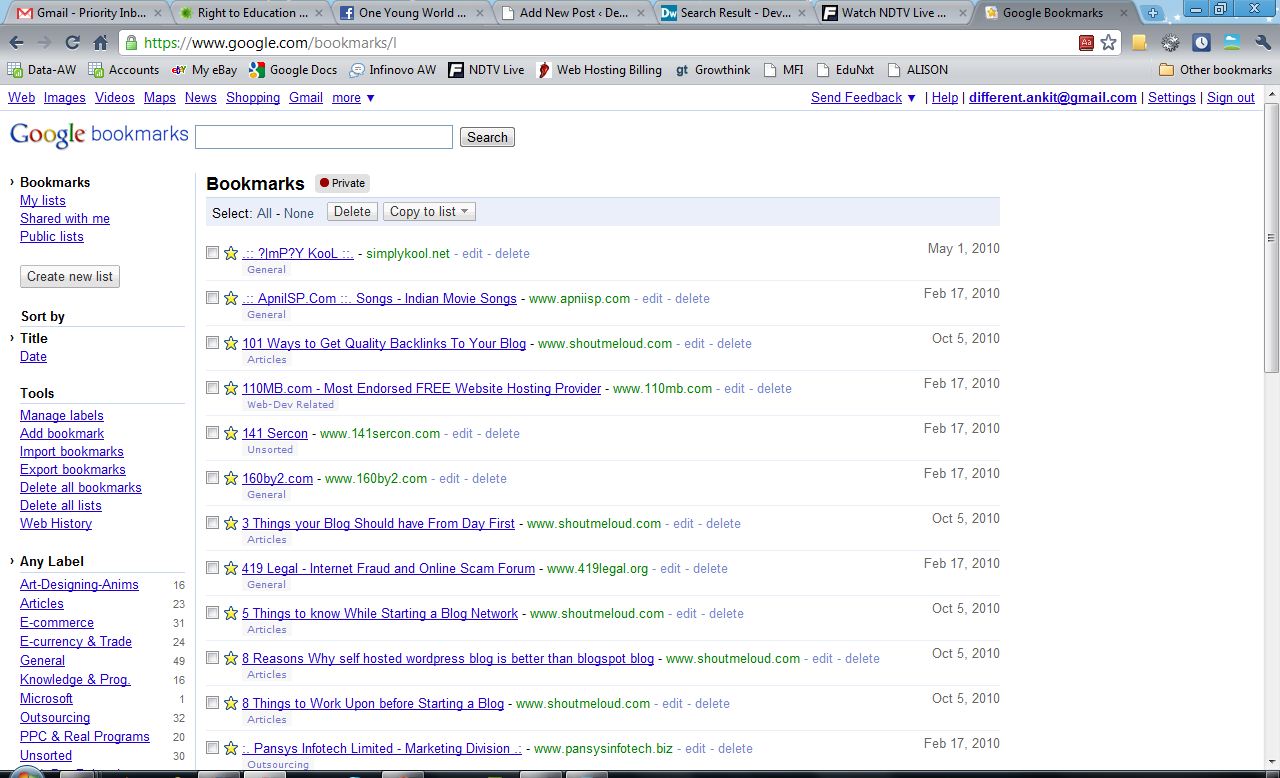Tick the checkbox for 8 Reasons wordpress bookmark
The height and width of the screenshot is (778, 1280).
pyautogui.click(x=212, y=658)
